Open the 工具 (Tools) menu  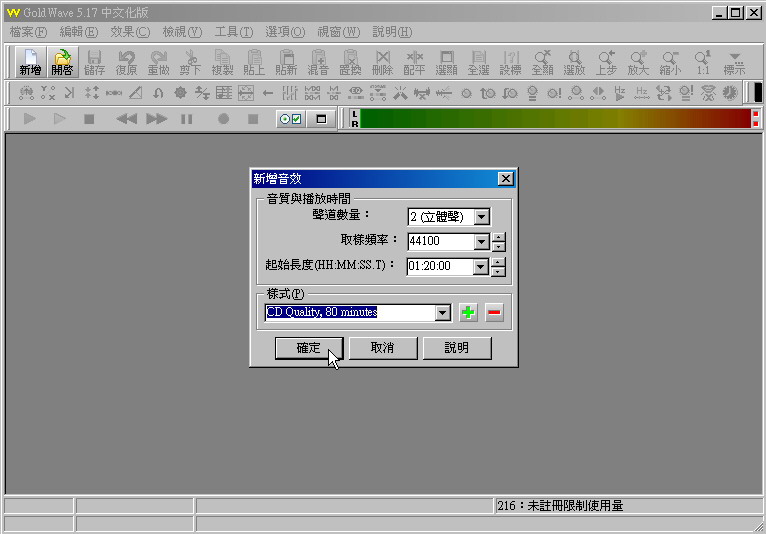233,32
